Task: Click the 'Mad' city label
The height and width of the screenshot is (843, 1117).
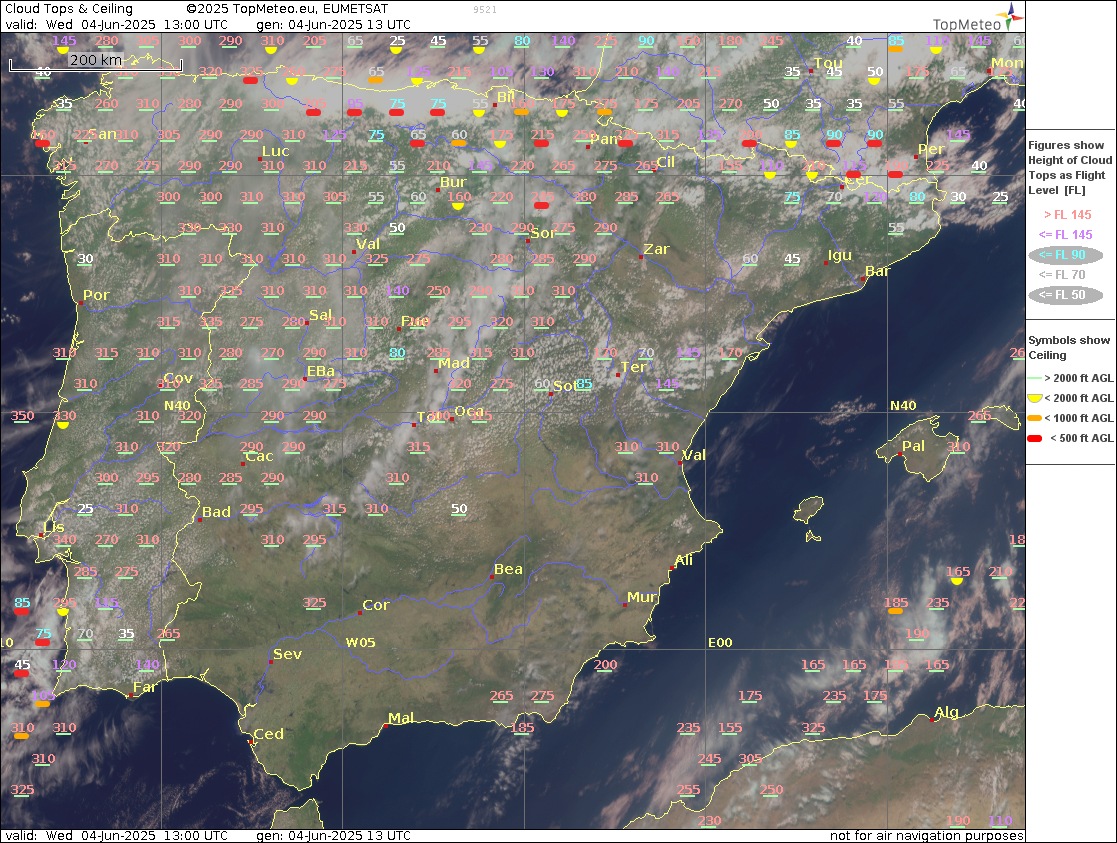Action: pyautogui.click(x=454, y=363)
